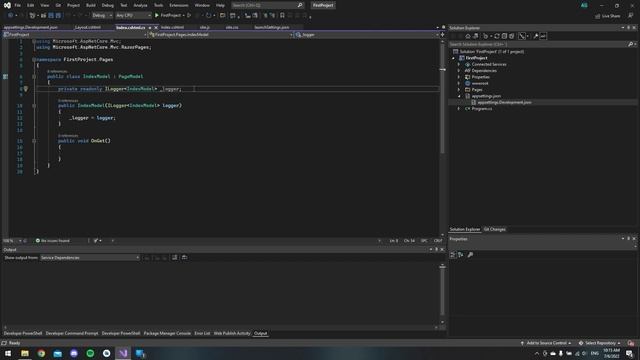The height and width of the screenshot is (360, 640).
Task: Click Property Pages wrench in Properties panel
Action: [470, 255]
